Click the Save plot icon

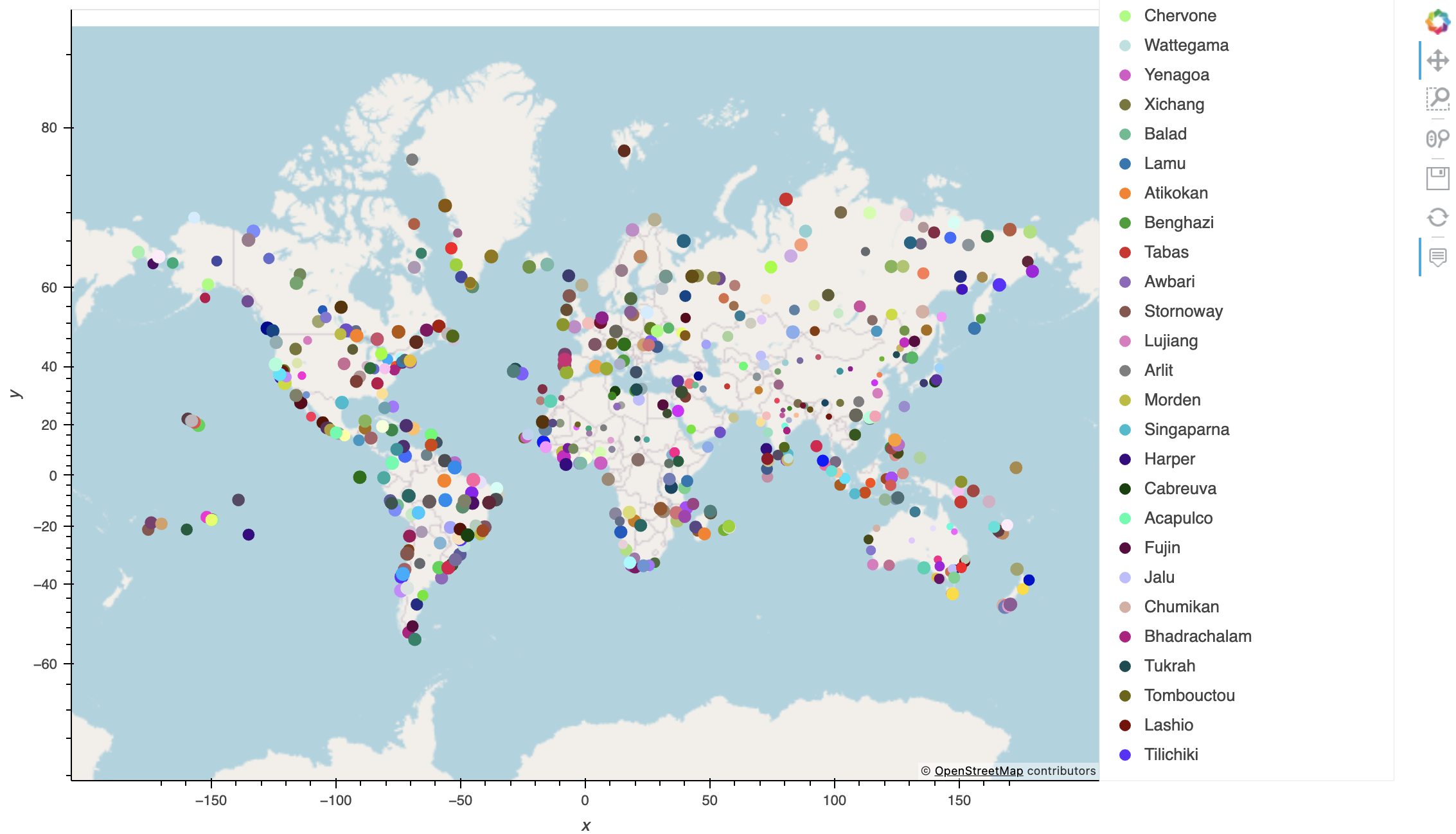pos(1437,178)
